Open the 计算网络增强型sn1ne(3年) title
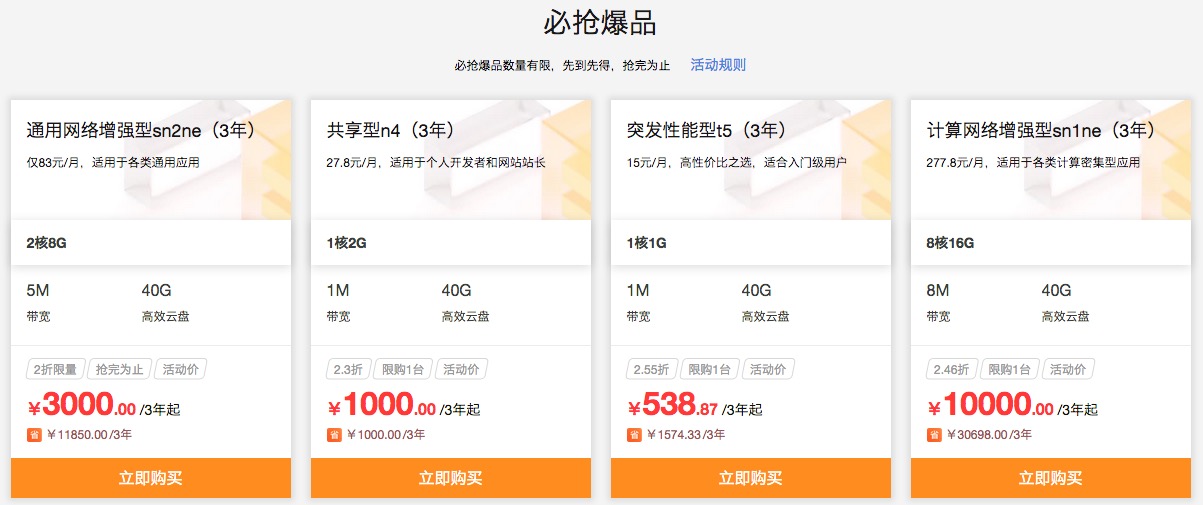This screenshot has height=505, width=1203. tap(1042, 130)
